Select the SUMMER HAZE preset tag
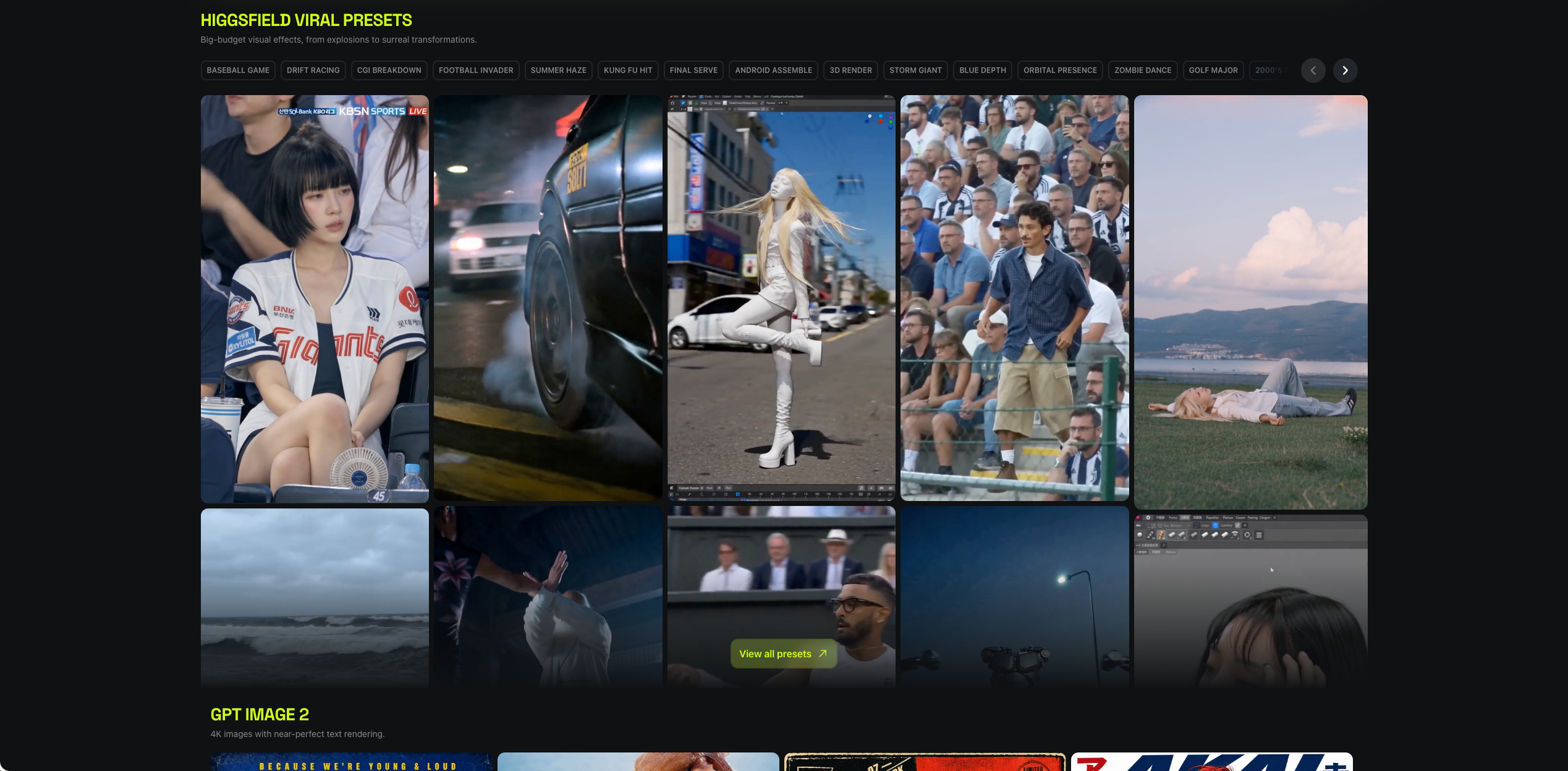This screenshot has width=1568, height=771. click(x=558, y=70)
